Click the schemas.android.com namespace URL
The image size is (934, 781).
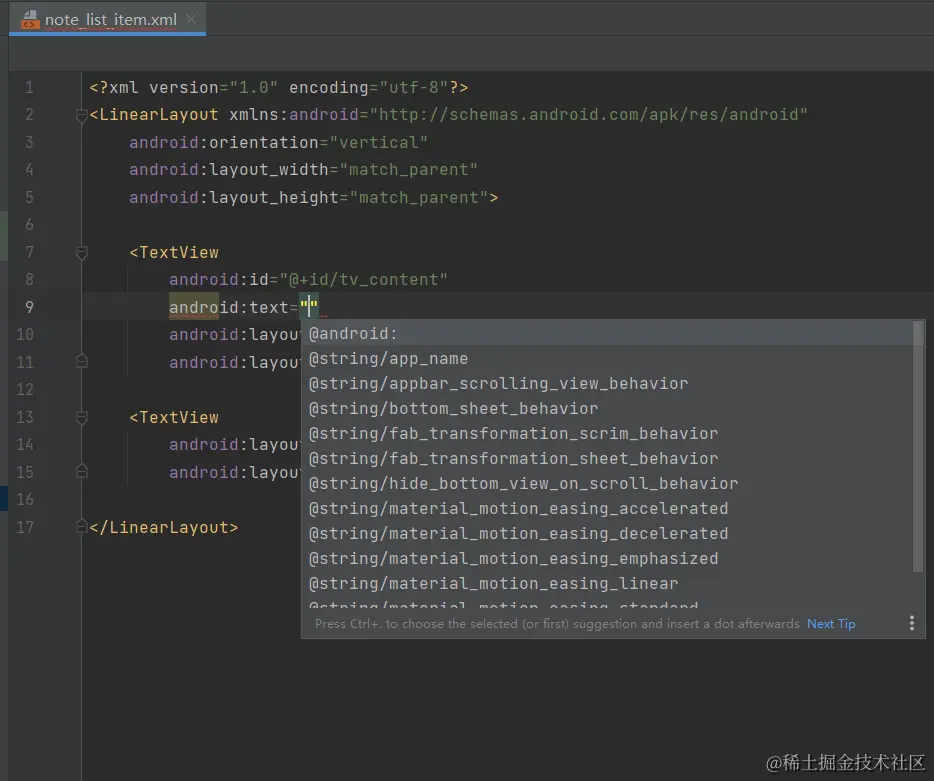click(x=589, y=114)
